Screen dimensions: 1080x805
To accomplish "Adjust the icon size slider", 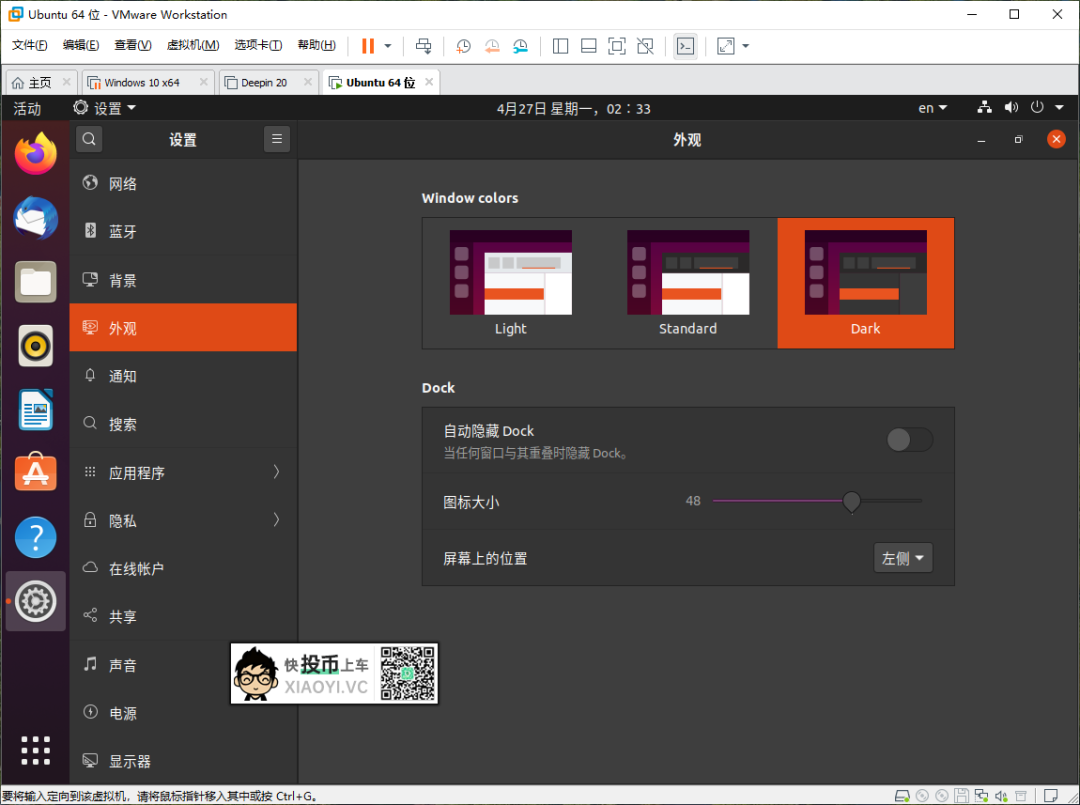I will coord(851,502).
